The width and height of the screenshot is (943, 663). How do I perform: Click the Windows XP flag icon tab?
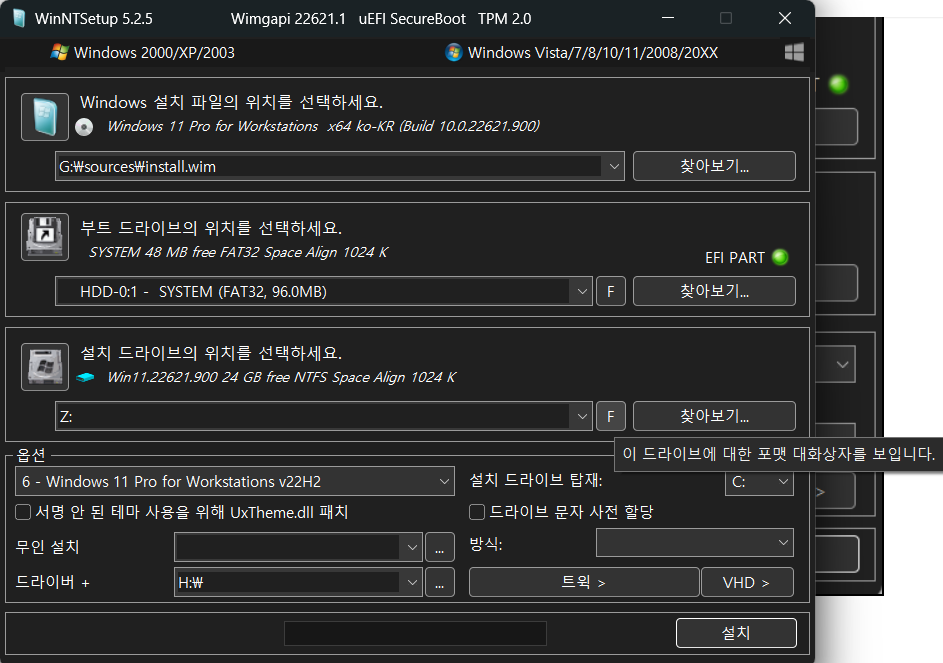60,52
